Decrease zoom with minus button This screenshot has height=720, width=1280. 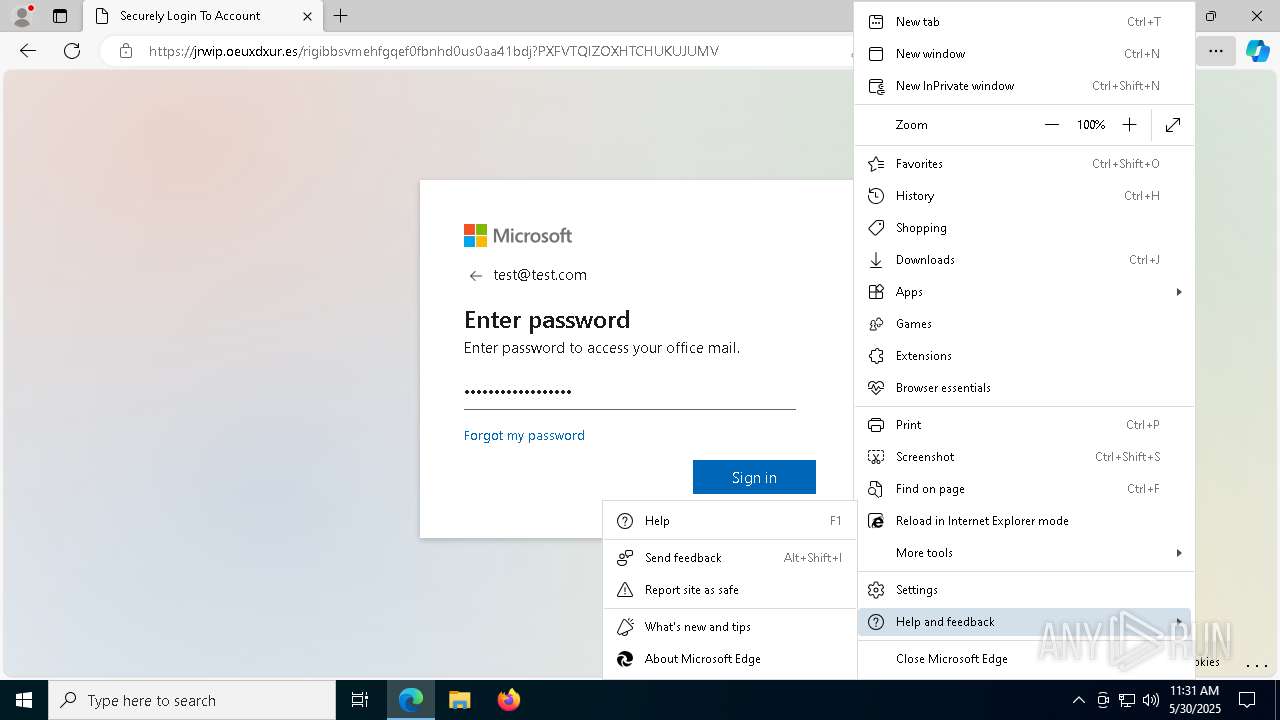[1051, 125]
